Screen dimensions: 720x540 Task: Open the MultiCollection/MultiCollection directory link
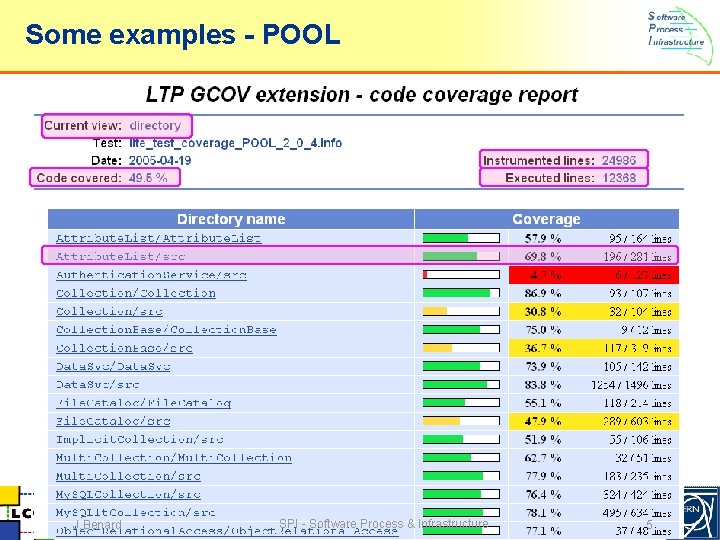[x=174, y=458]
